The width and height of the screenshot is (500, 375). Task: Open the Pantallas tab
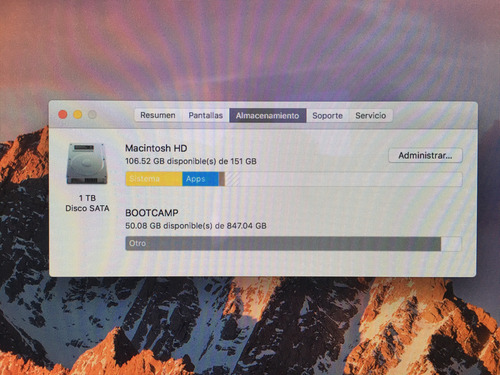tap(205, 115)
